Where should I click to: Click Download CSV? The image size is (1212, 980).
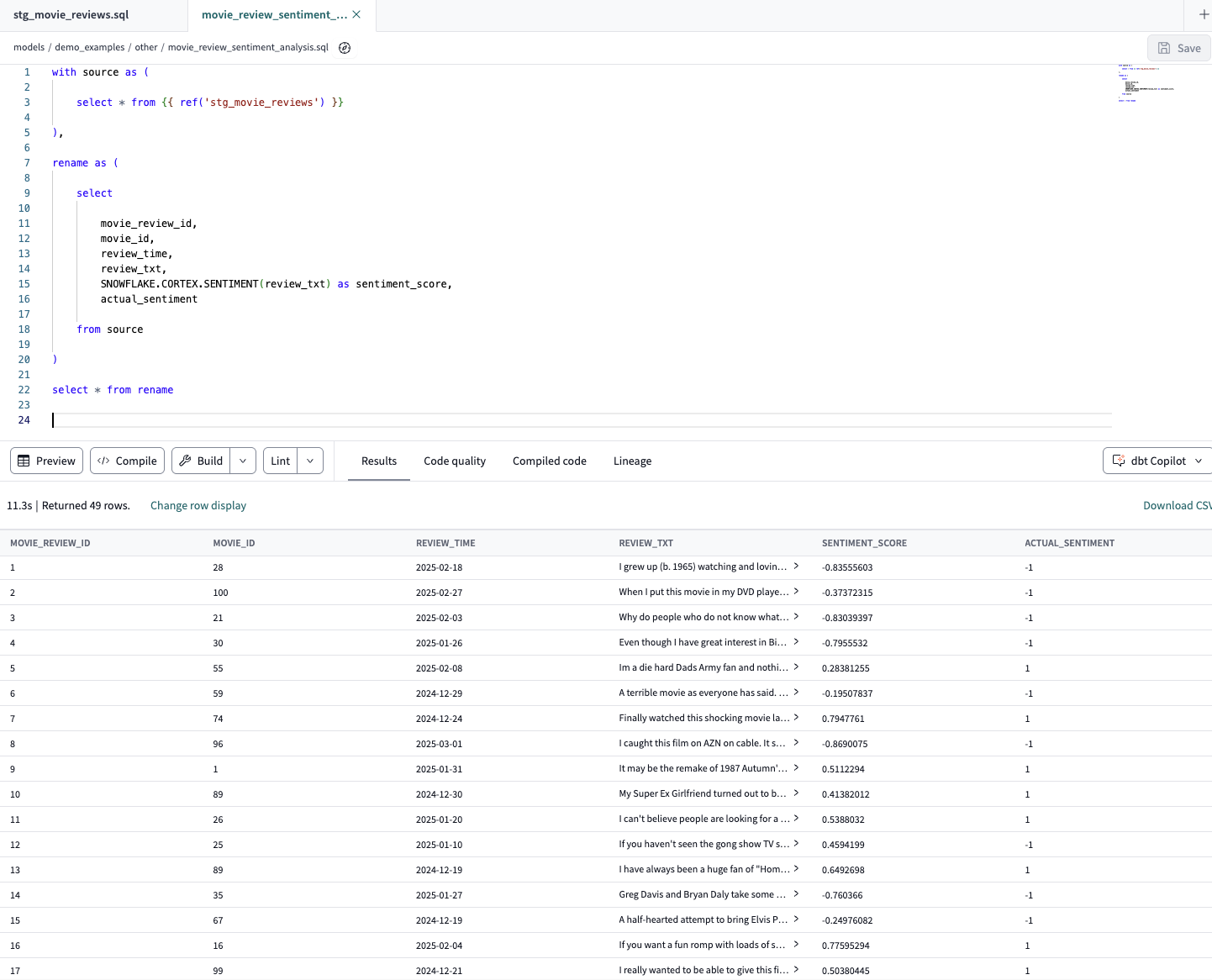[x=1177, y=505]
